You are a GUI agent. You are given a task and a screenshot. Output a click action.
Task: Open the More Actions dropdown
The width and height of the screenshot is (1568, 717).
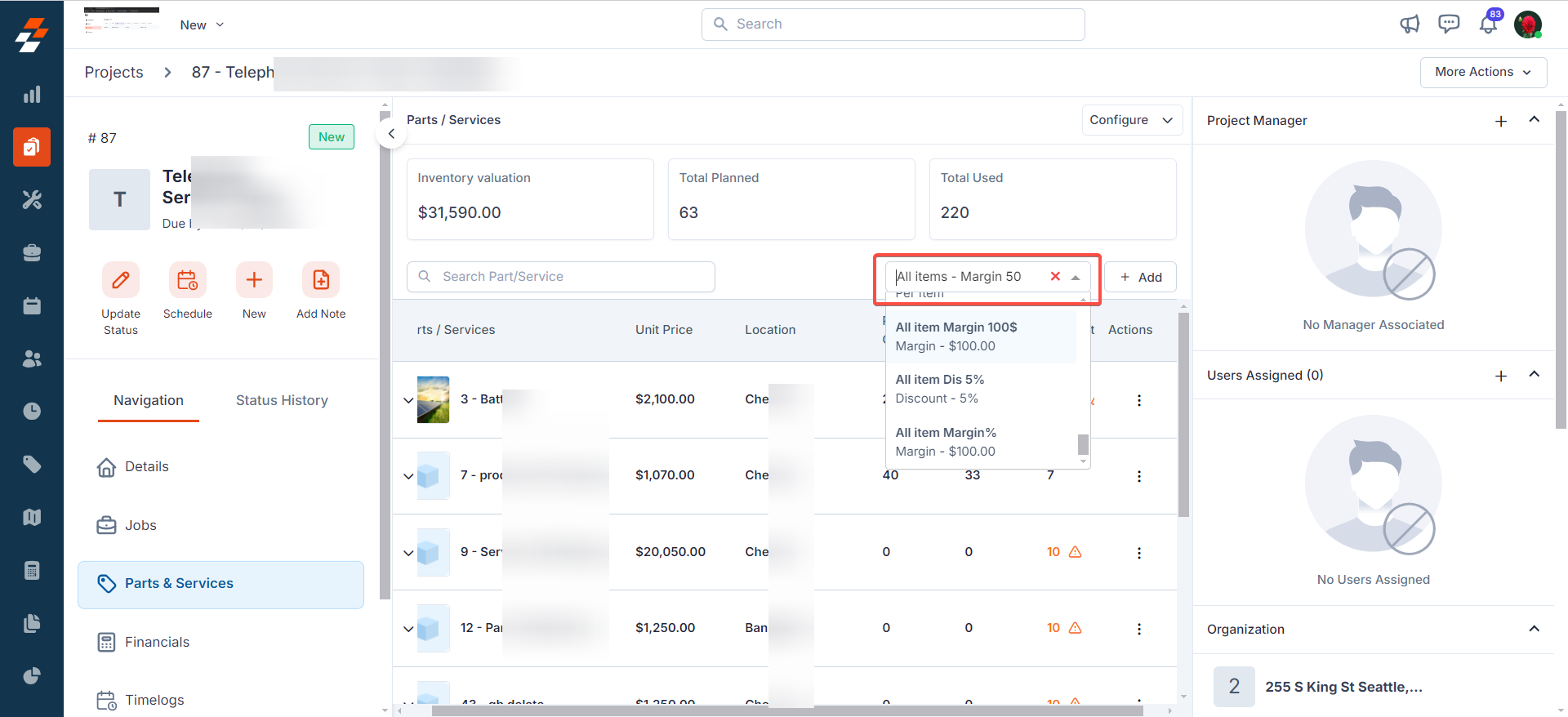(x=1482, y=72)
